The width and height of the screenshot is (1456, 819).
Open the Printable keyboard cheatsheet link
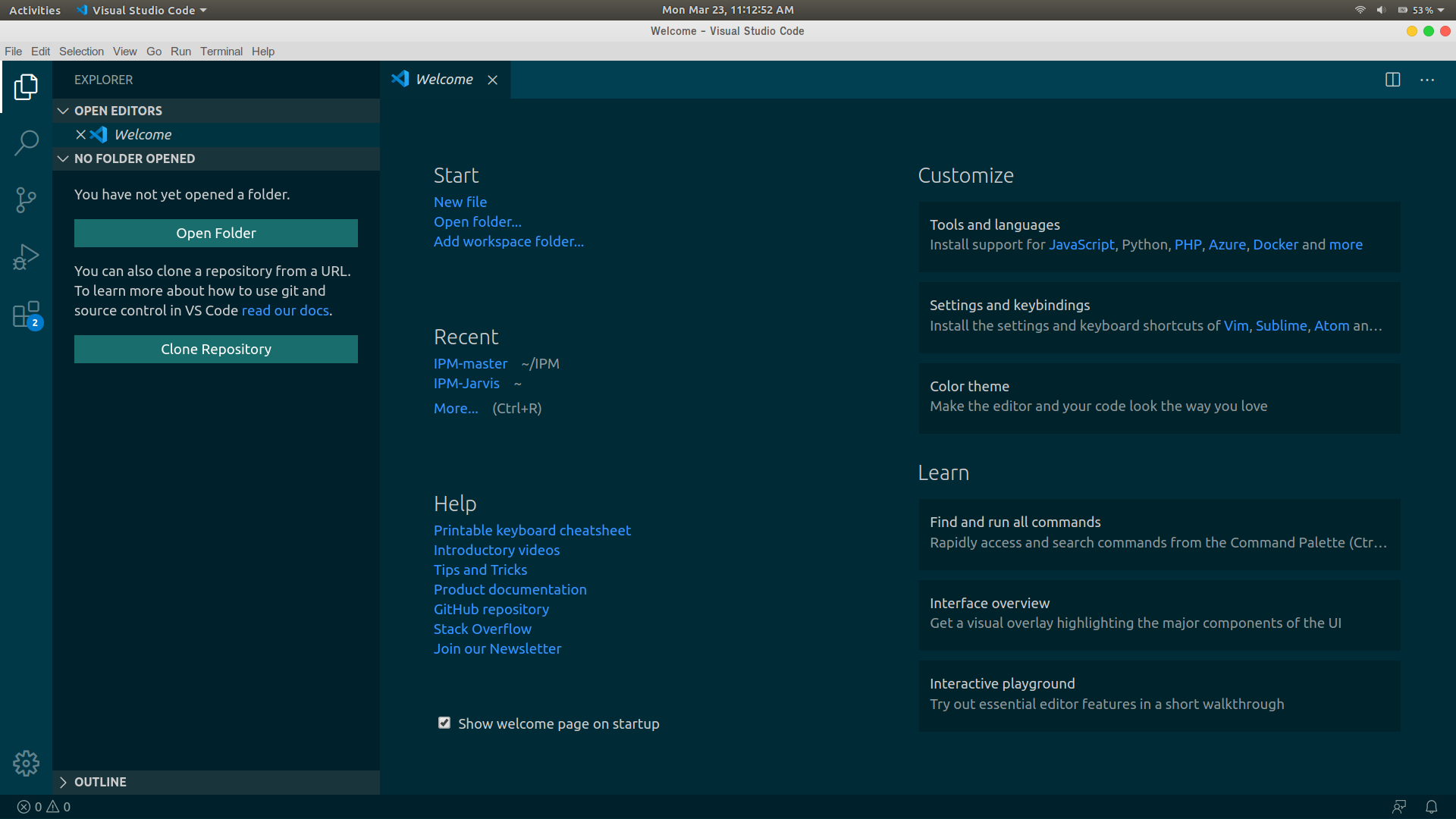point(532,530)
